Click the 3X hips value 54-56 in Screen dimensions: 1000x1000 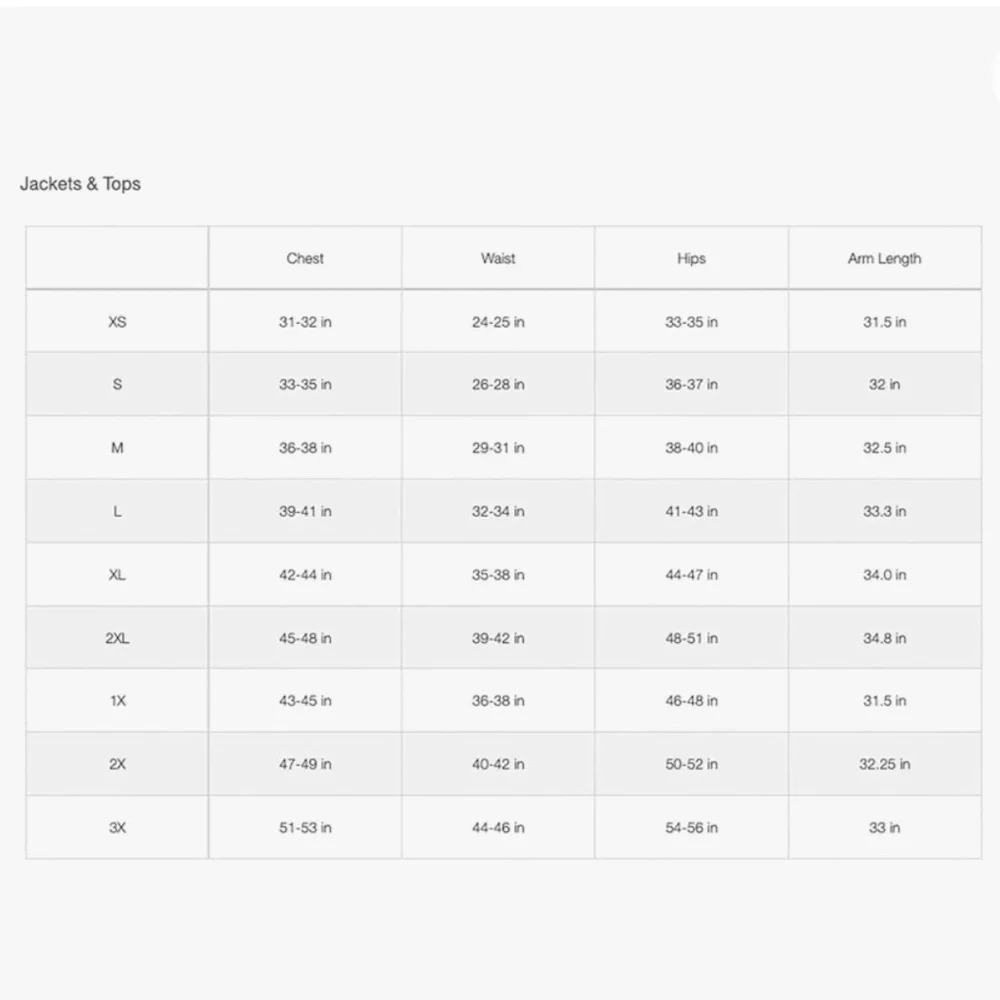coord(691,828)
